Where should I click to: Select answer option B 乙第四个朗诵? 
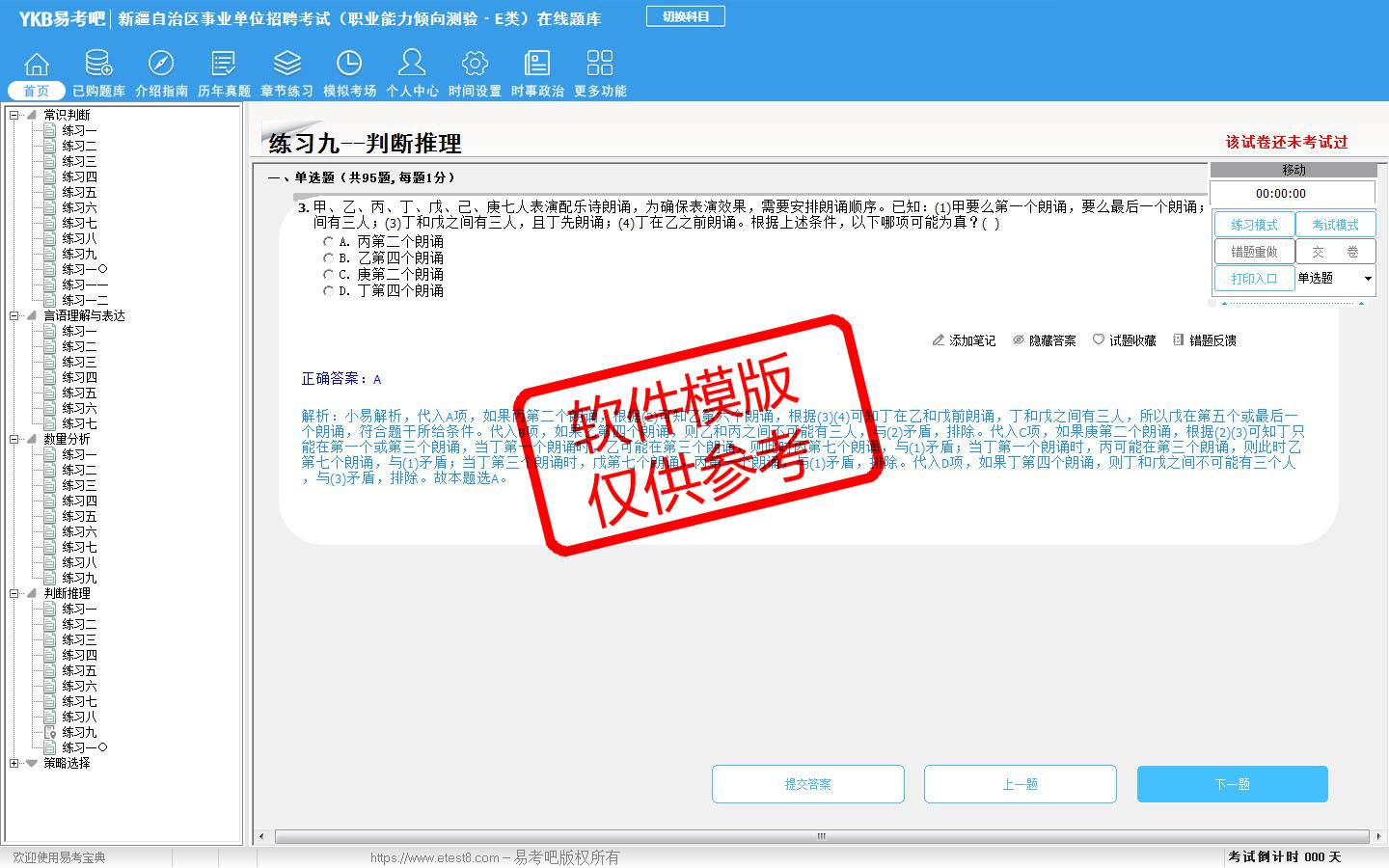329,258
